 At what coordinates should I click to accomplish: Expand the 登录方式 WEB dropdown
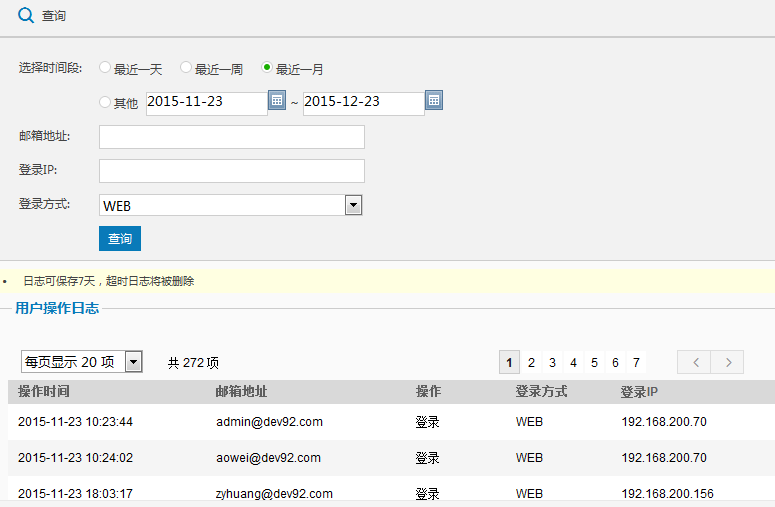click(x=352, y=205)
